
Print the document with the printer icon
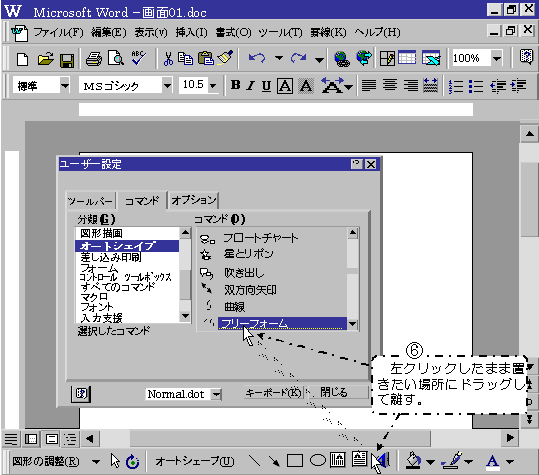[94, 59]
